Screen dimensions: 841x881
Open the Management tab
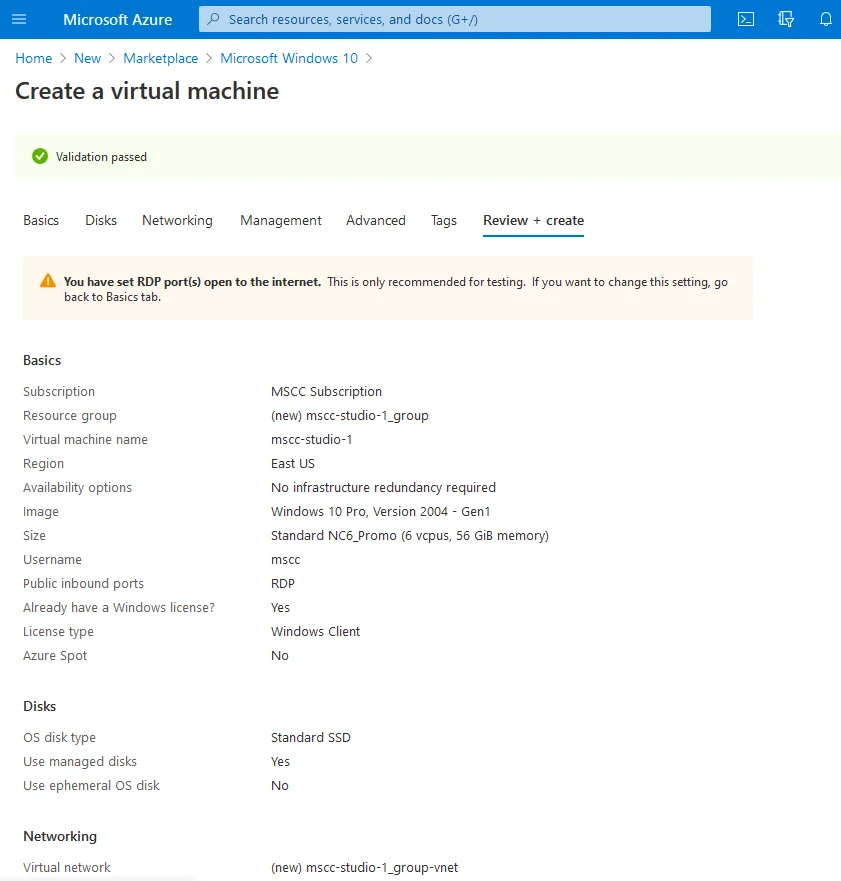(281, 220)
